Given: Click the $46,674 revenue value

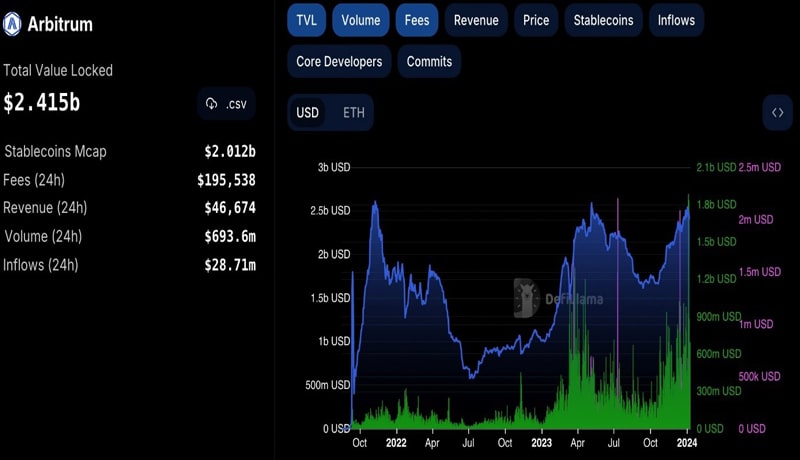Looking at the screenshot, I should (230, 208).
